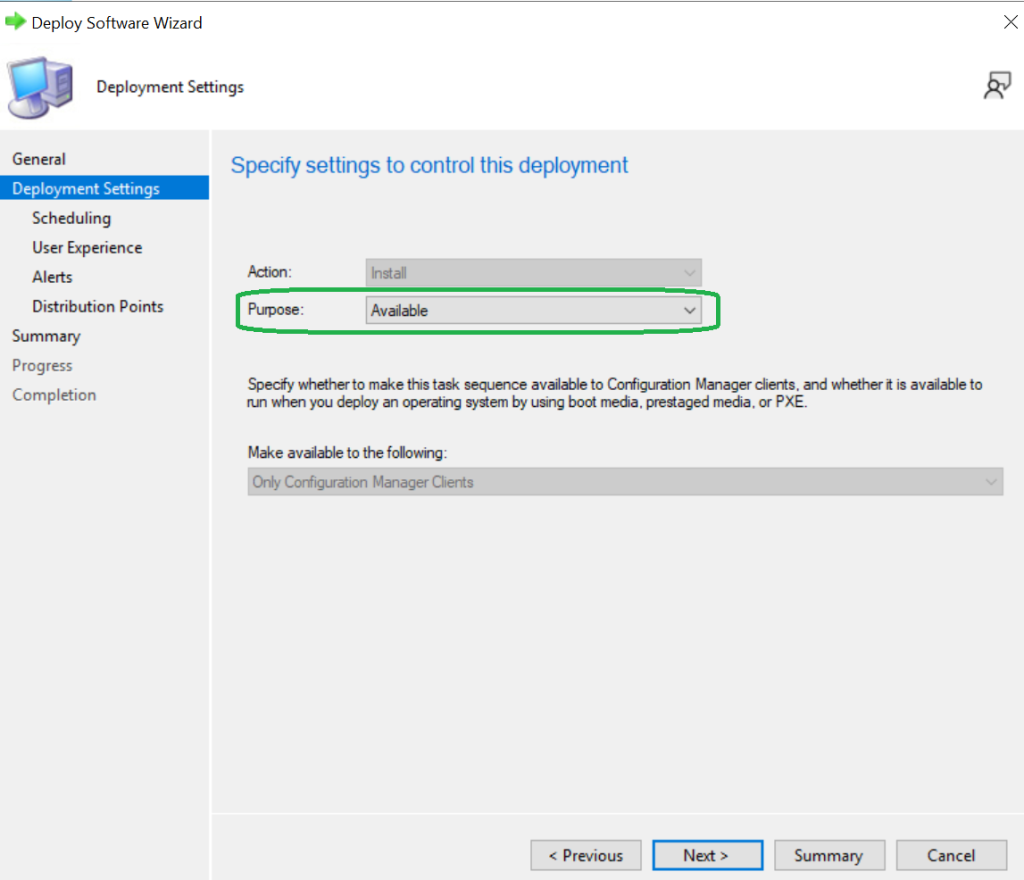Click the task sequence availability description text
1024x880 pixels.
point(615,393)
